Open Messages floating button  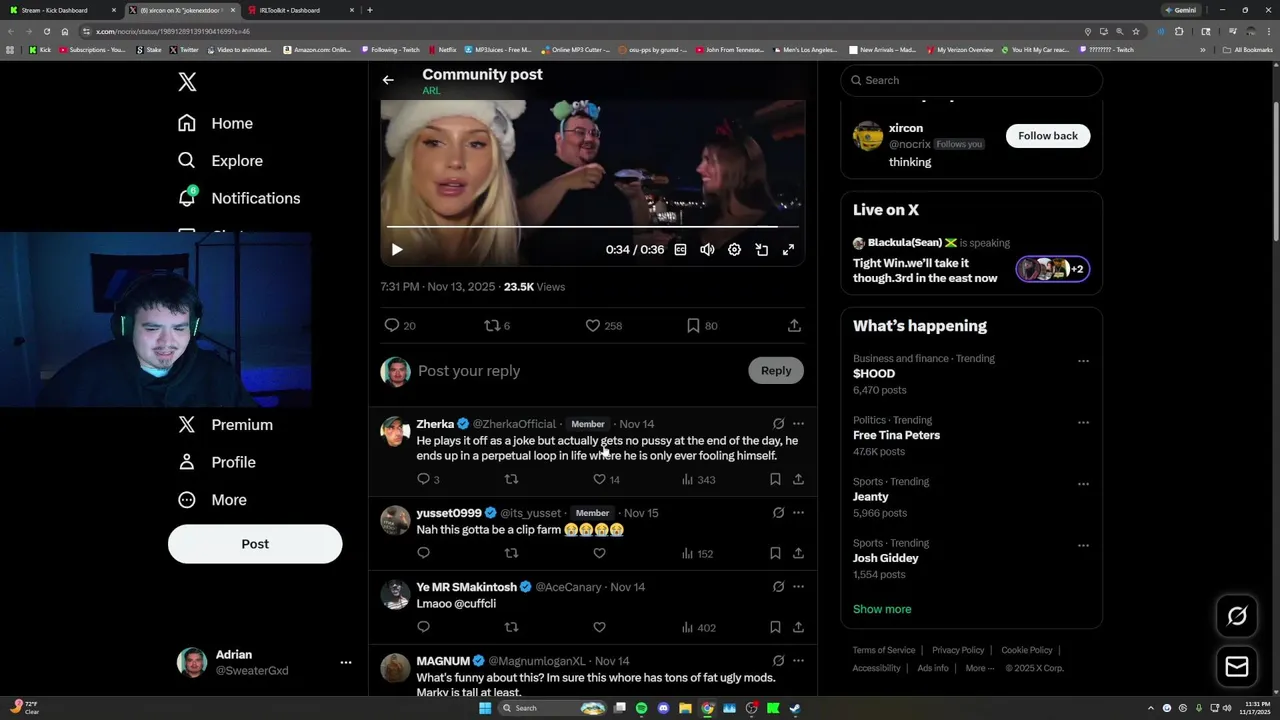[1237, 667]
